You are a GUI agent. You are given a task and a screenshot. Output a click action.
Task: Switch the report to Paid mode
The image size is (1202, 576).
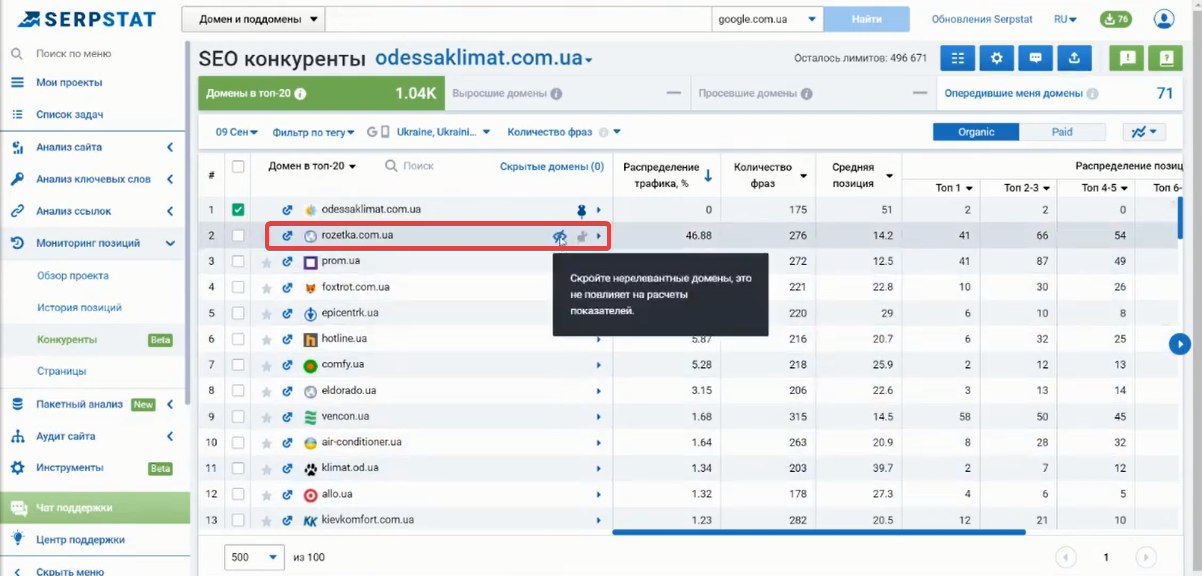click(1062, 131)
